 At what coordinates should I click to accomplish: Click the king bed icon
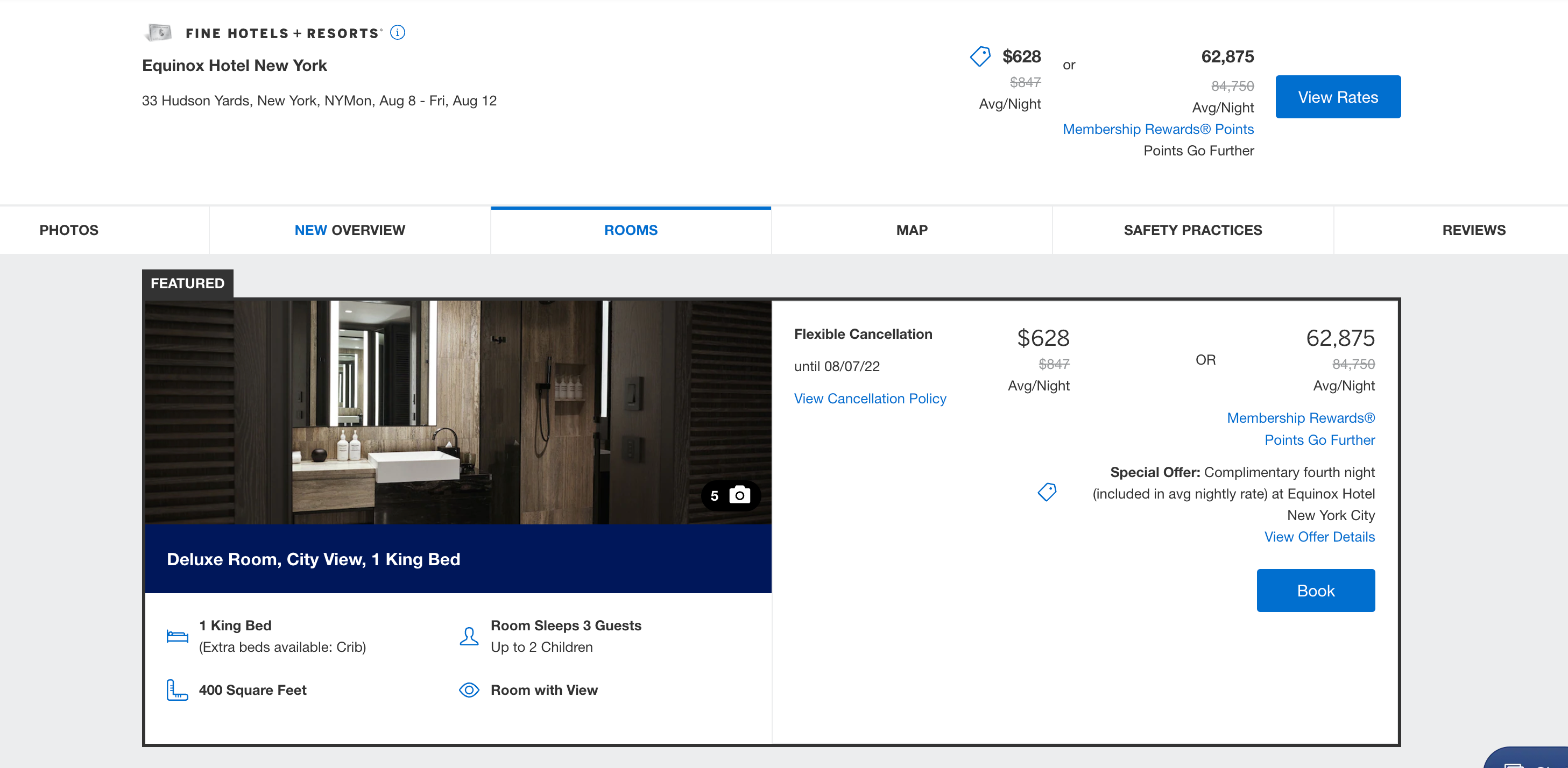click(x=177, y=637)
